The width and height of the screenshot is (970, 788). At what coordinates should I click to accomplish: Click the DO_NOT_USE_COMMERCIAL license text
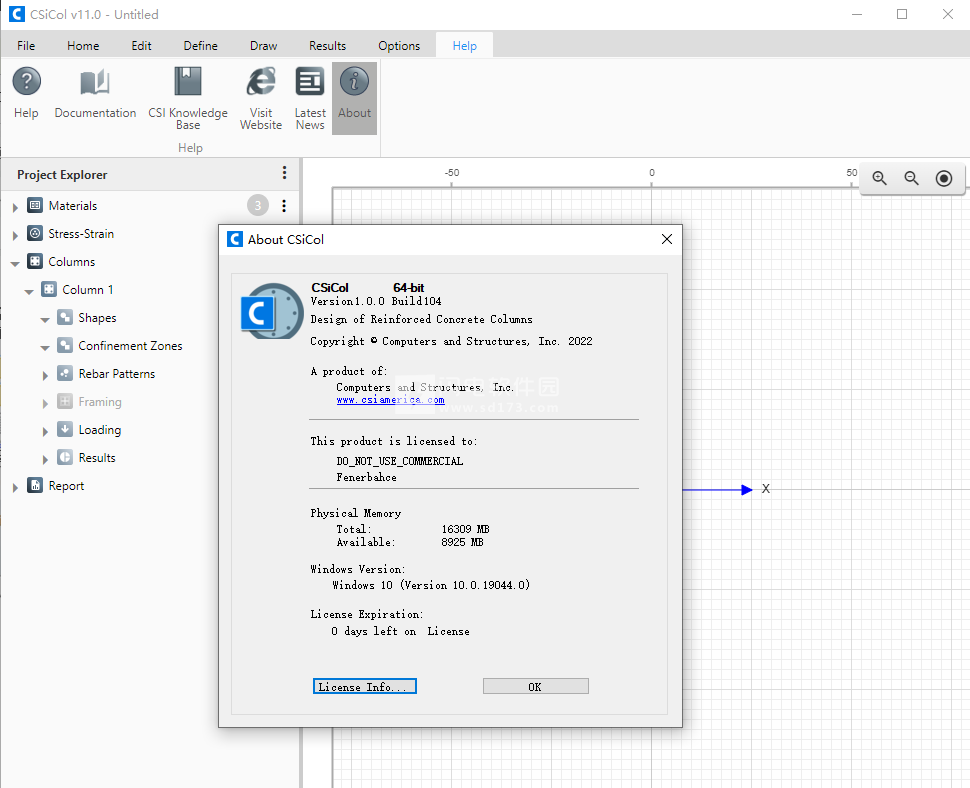[400, 461]
